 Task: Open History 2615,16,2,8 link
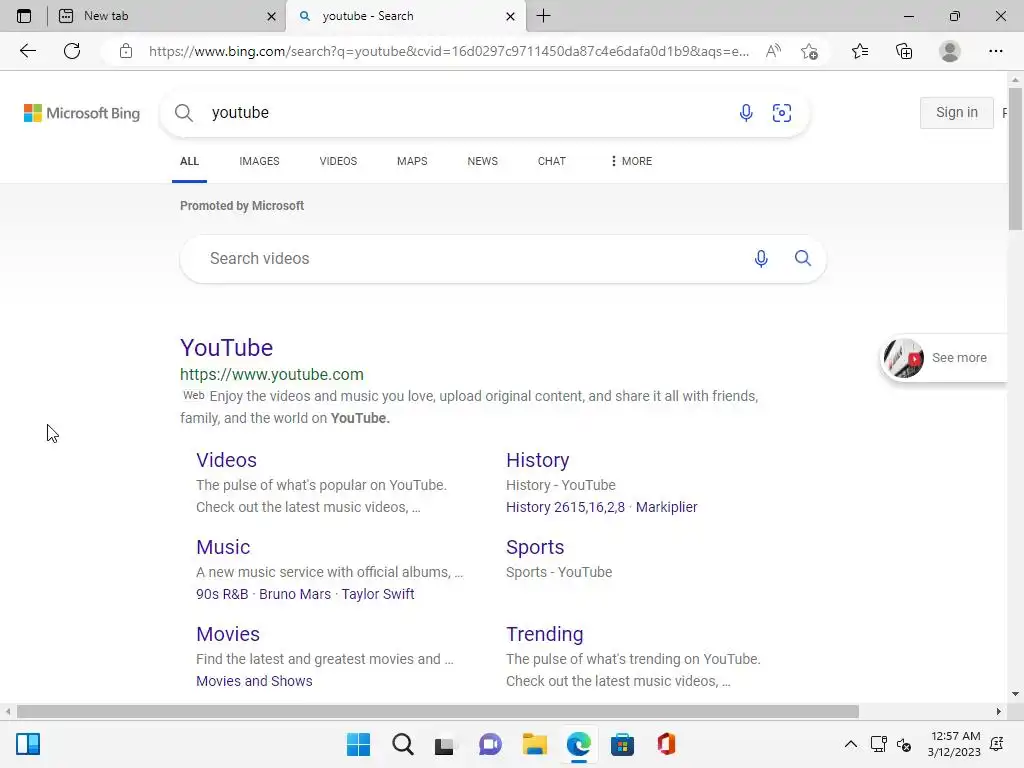[x=566, y=507]
